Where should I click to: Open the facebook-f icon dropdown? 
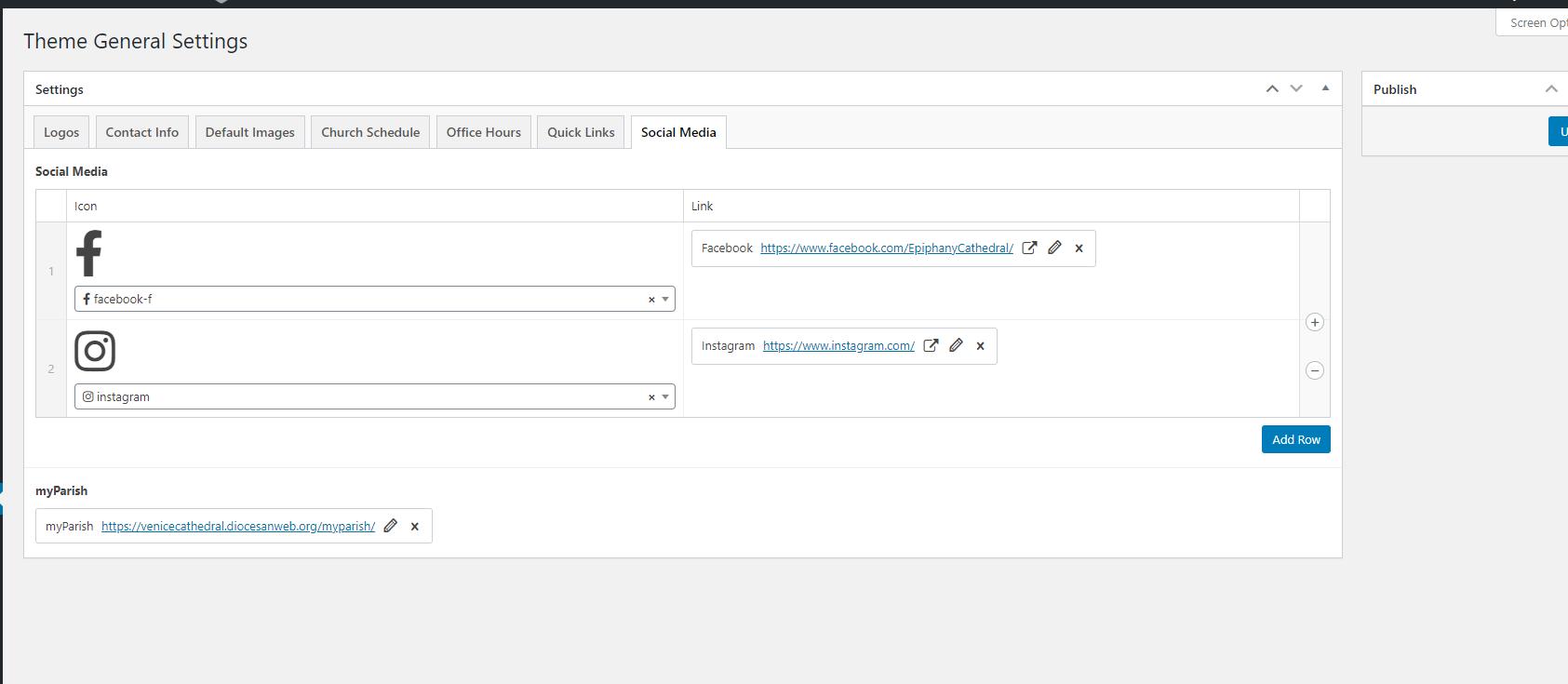click(x=665, y=300)
